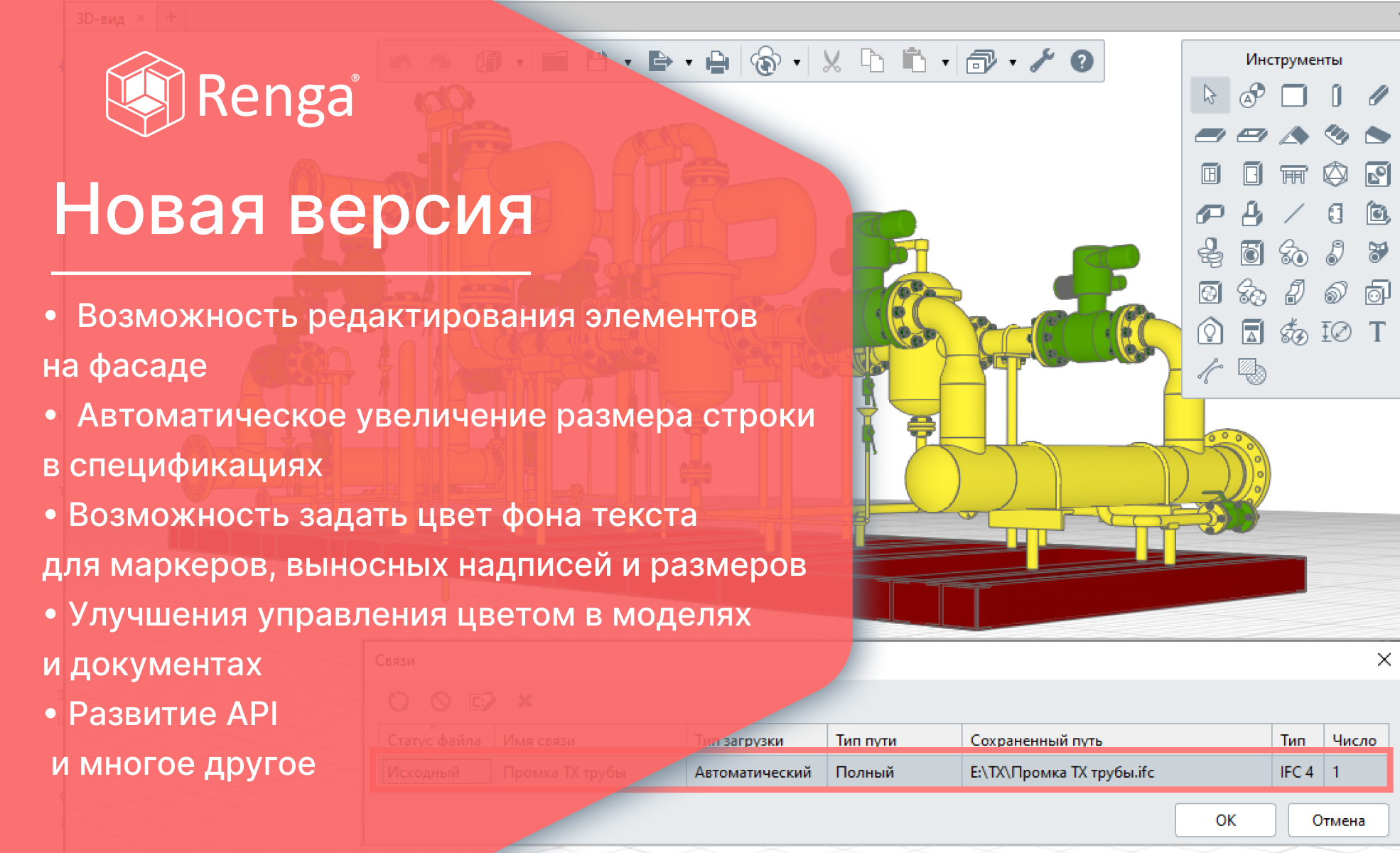The width and height of the screenshot is (1400, 853).
Task: Pick the toilet sanitary equipment tool
Action: (x=1210, y=253)
